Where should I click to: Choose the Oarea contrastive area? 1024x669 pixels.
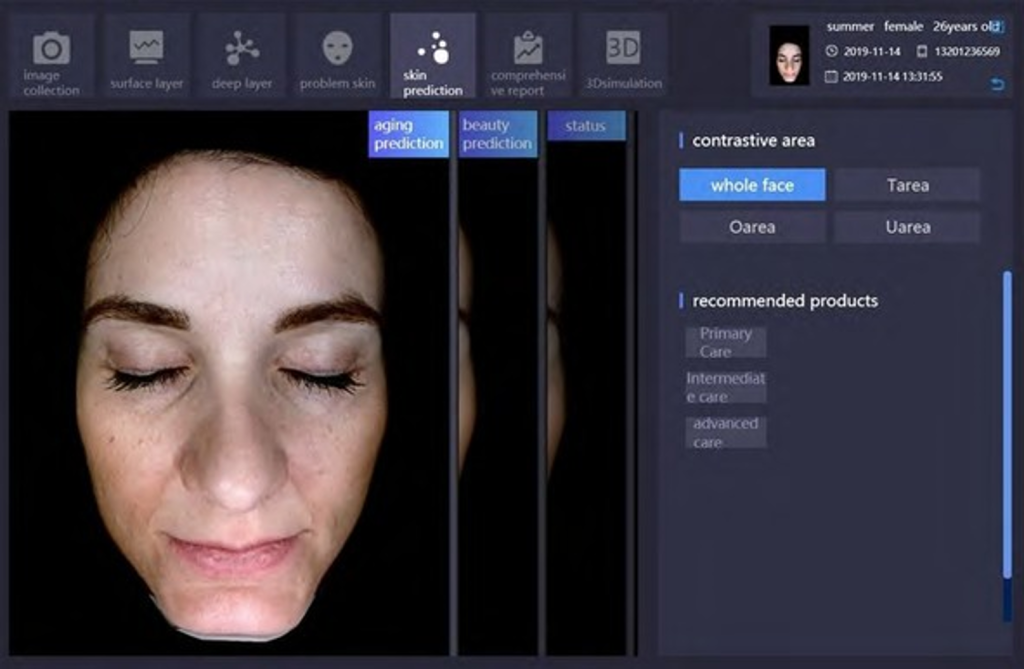(x=752, y=227)
